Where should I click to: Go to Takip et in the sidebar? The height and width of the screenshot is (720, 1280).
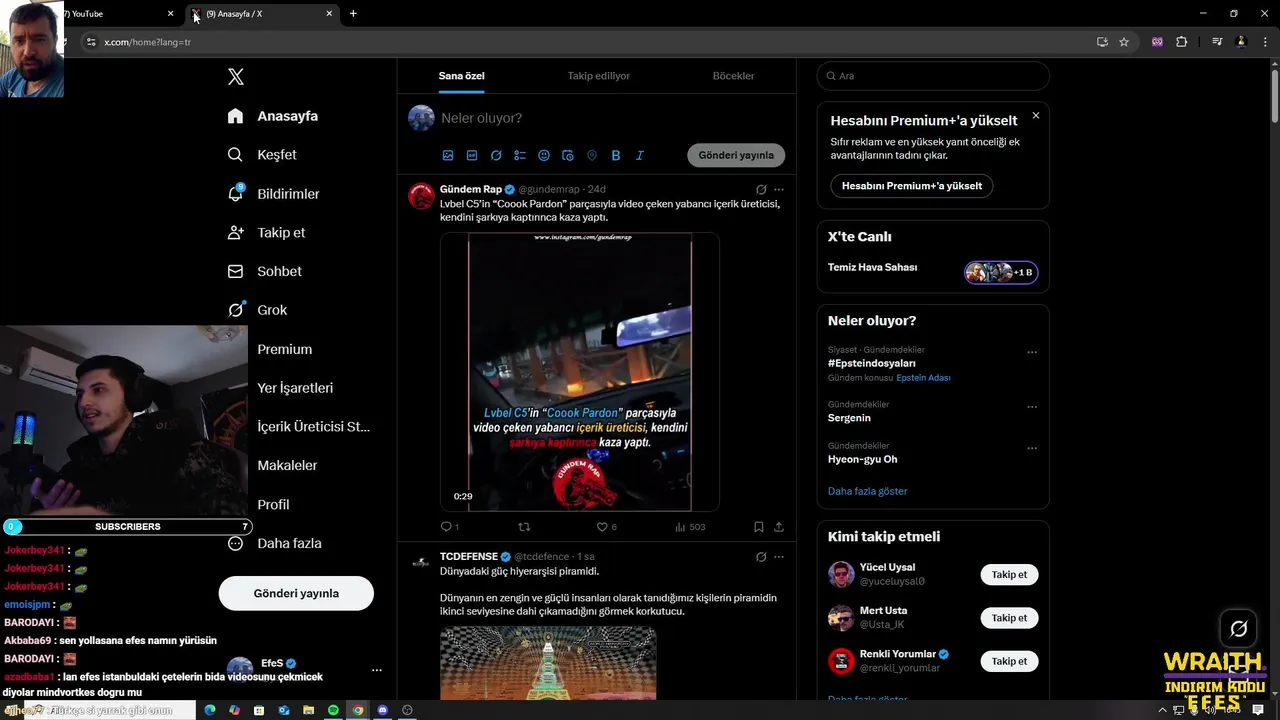[x=266, y=233]
